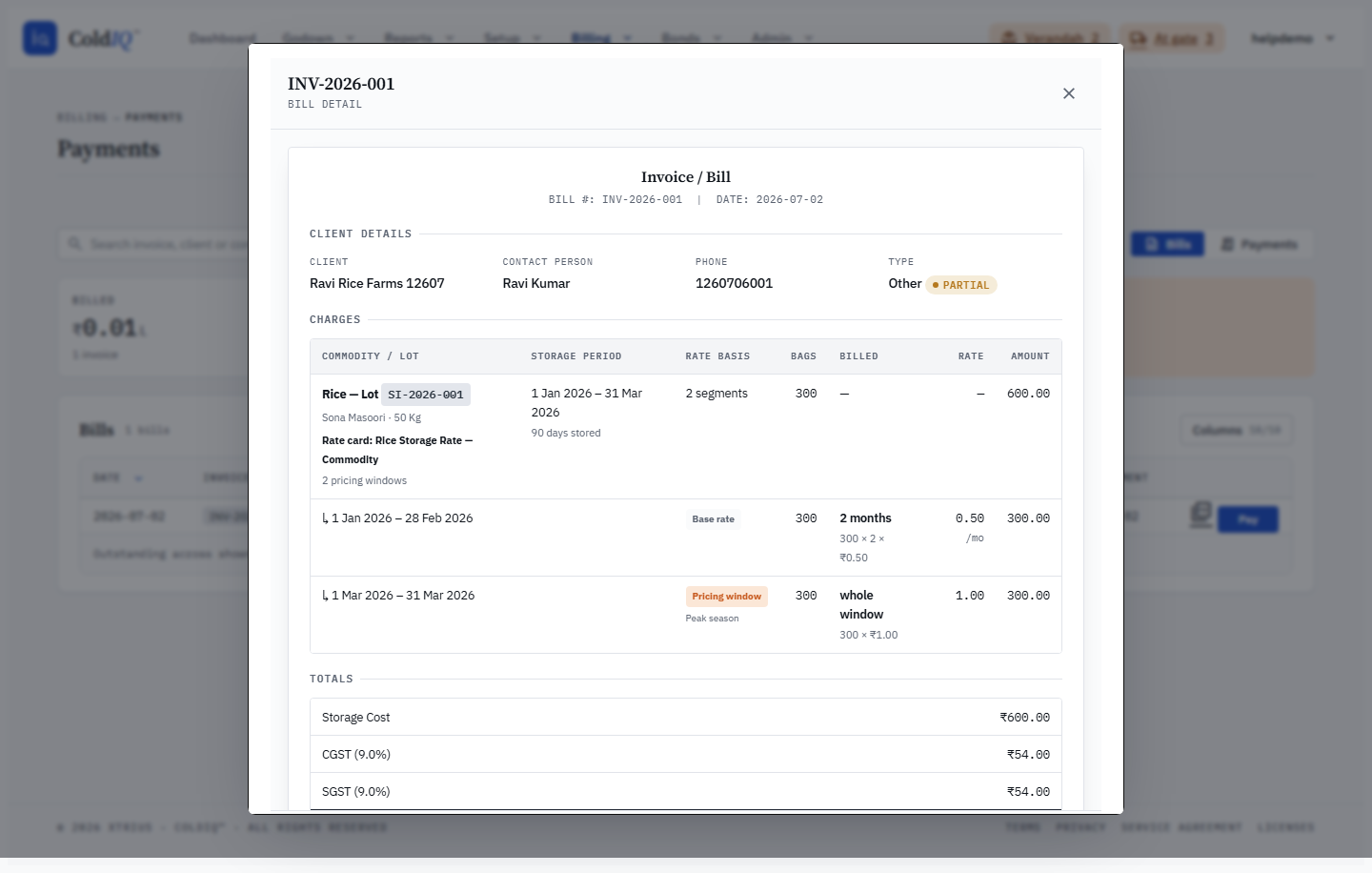Click the ColdIQ logo icon
The height and width of the screenshot is (873, 1372).
[40, 38]
